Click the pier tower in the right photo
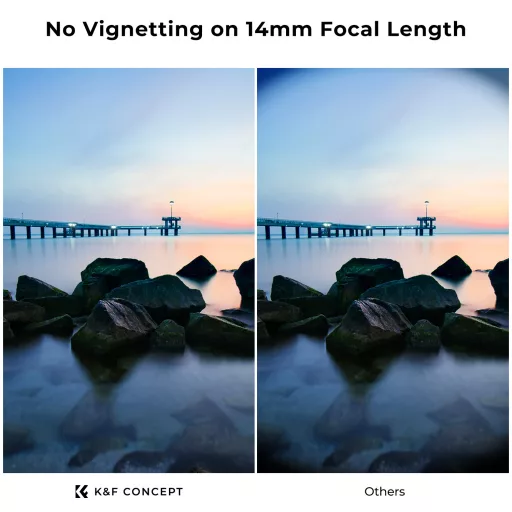This screenshot has width=512, height=512. (x=426, y=226)
